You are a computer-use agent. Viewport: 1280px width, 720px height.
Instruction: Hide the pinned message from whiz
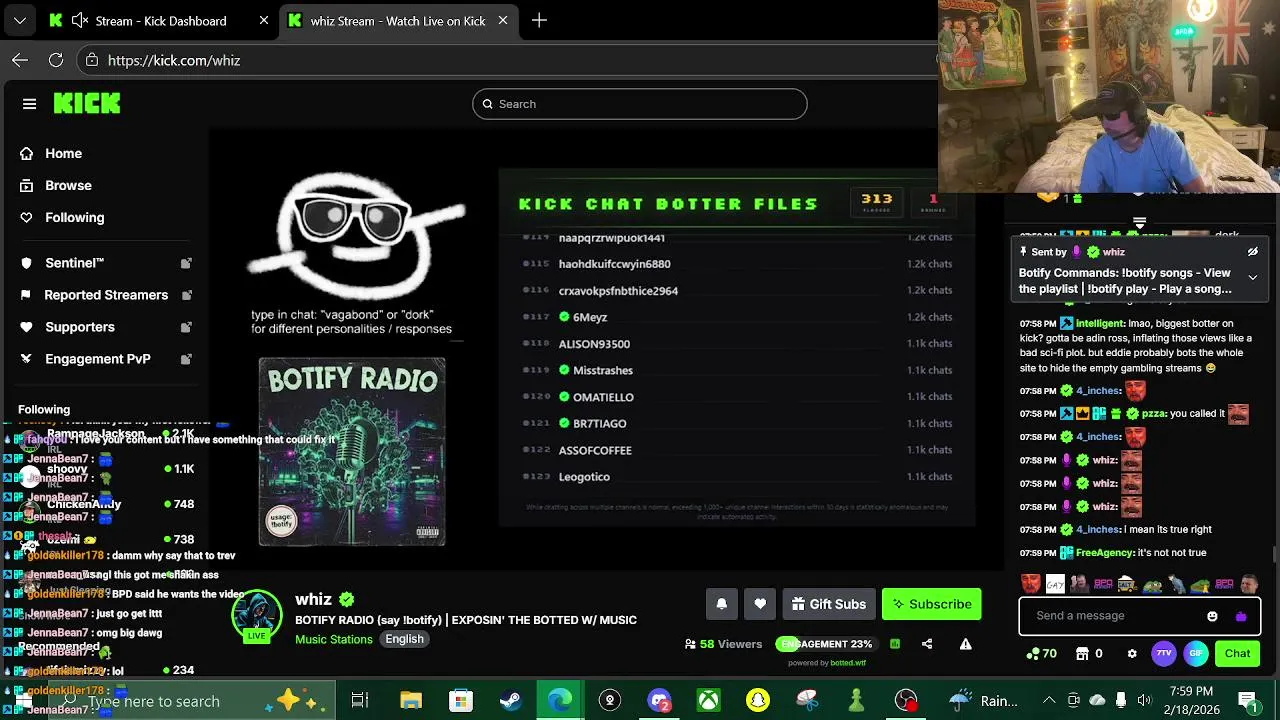pyautogui.click(x=1252, y=252)
